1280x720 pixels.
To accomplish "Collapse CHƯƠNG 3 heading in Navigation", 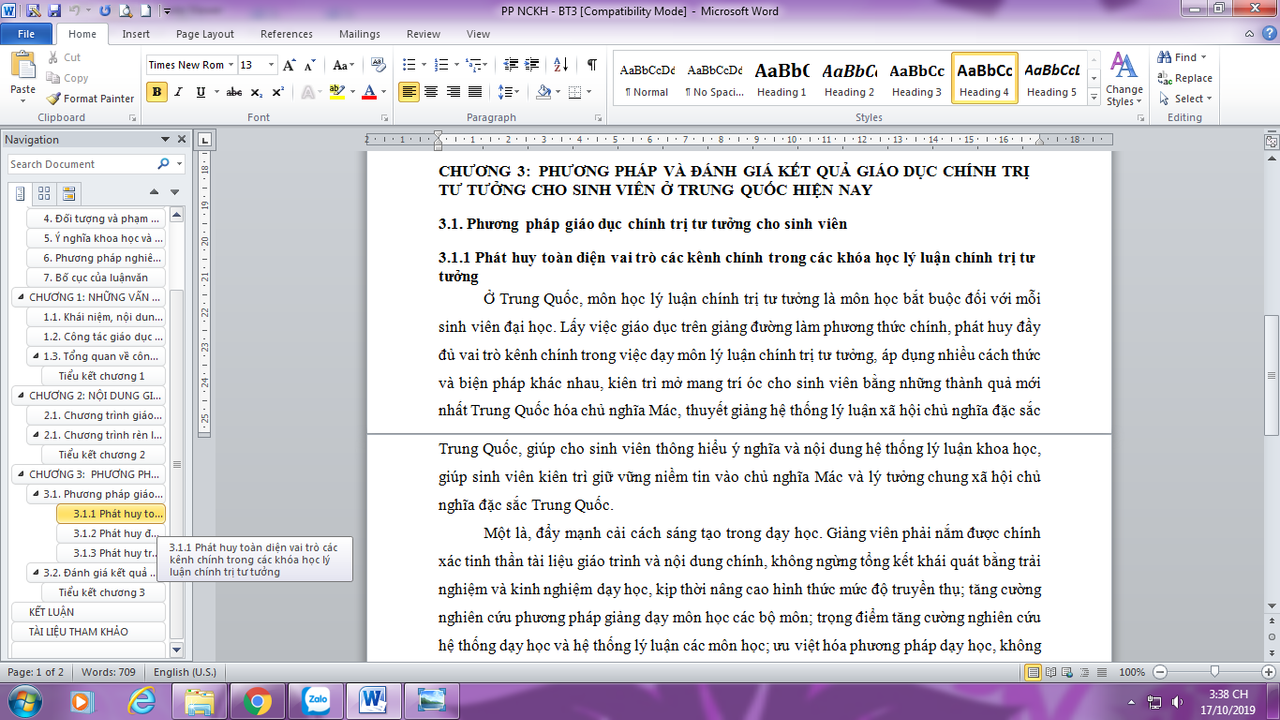I will click(20, 474).
